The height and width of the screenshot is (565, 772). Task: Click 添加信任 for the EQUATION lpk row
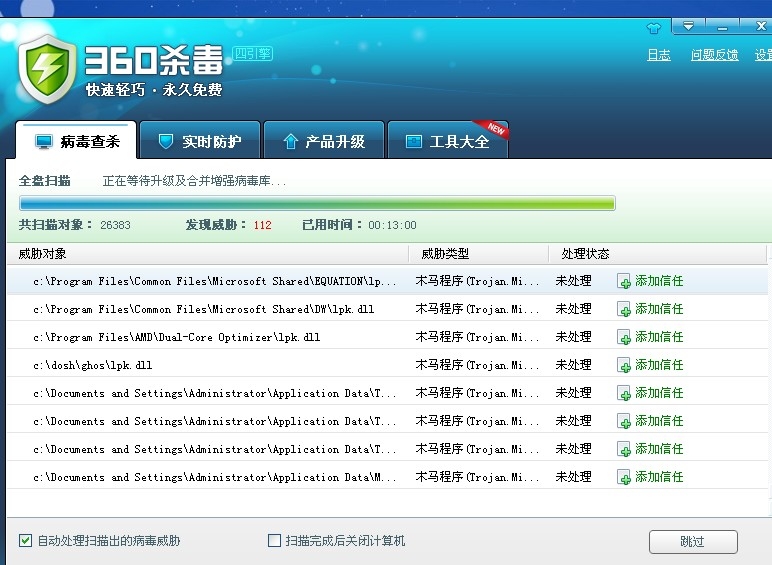tap(659, 281)
